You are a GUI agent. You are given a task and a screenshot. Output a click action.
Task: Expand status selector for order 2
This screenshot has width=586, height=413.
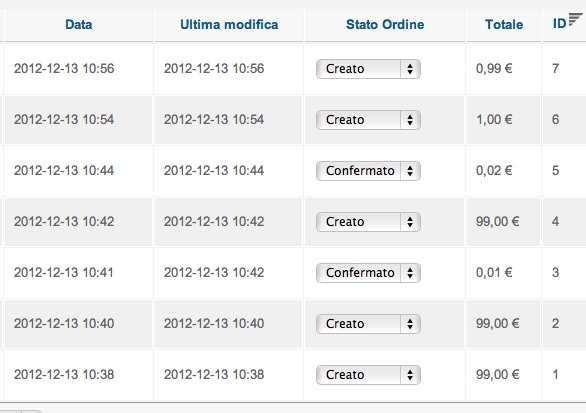368,324
